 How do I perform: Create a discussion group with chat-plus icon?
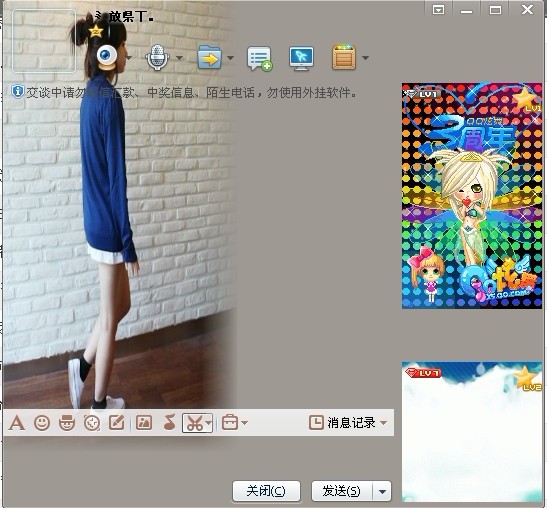[x=260, y=58]
